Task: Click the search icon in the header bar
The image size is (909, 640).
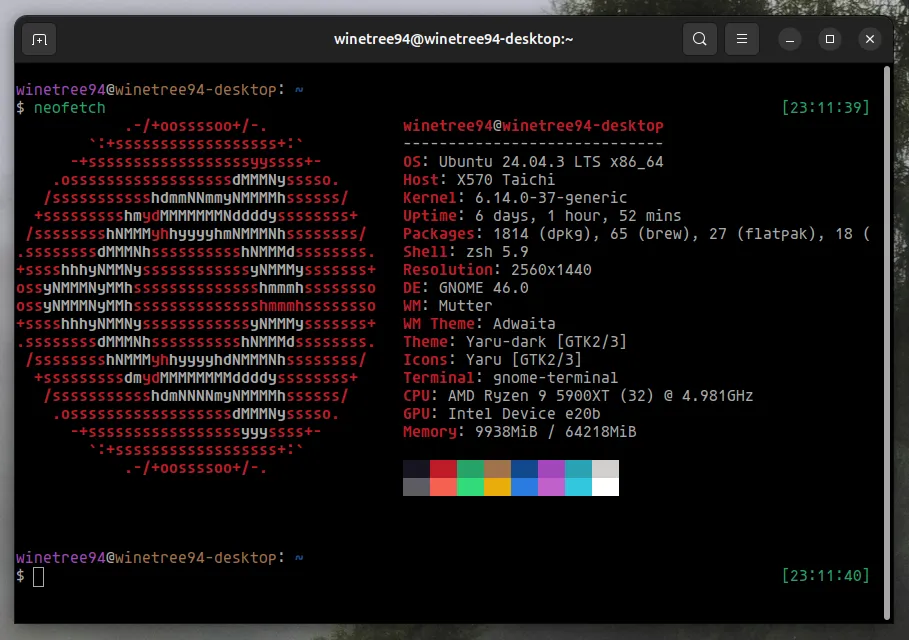Action: pos(700,39)
